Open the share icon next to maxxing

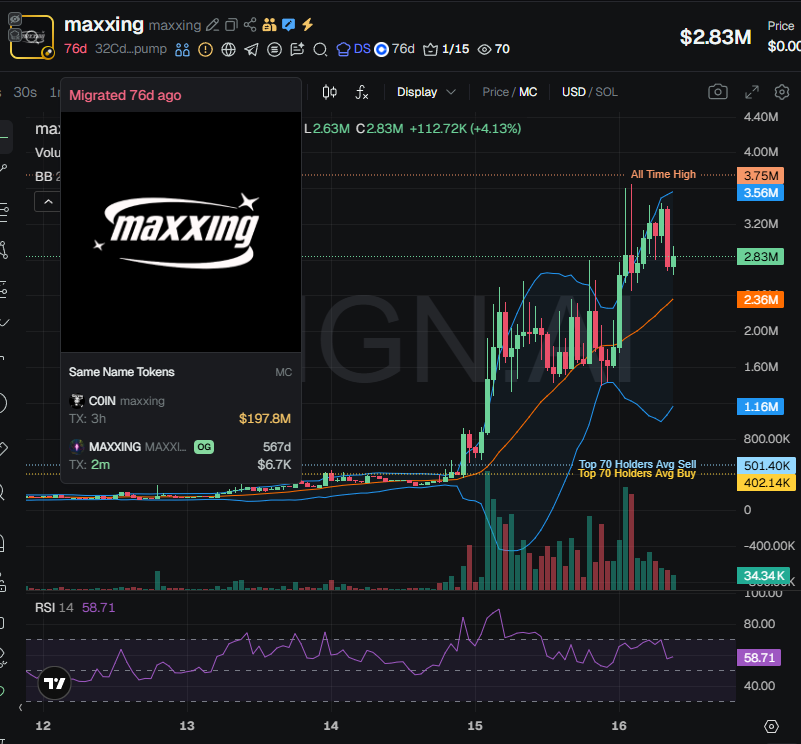(250, 25)
